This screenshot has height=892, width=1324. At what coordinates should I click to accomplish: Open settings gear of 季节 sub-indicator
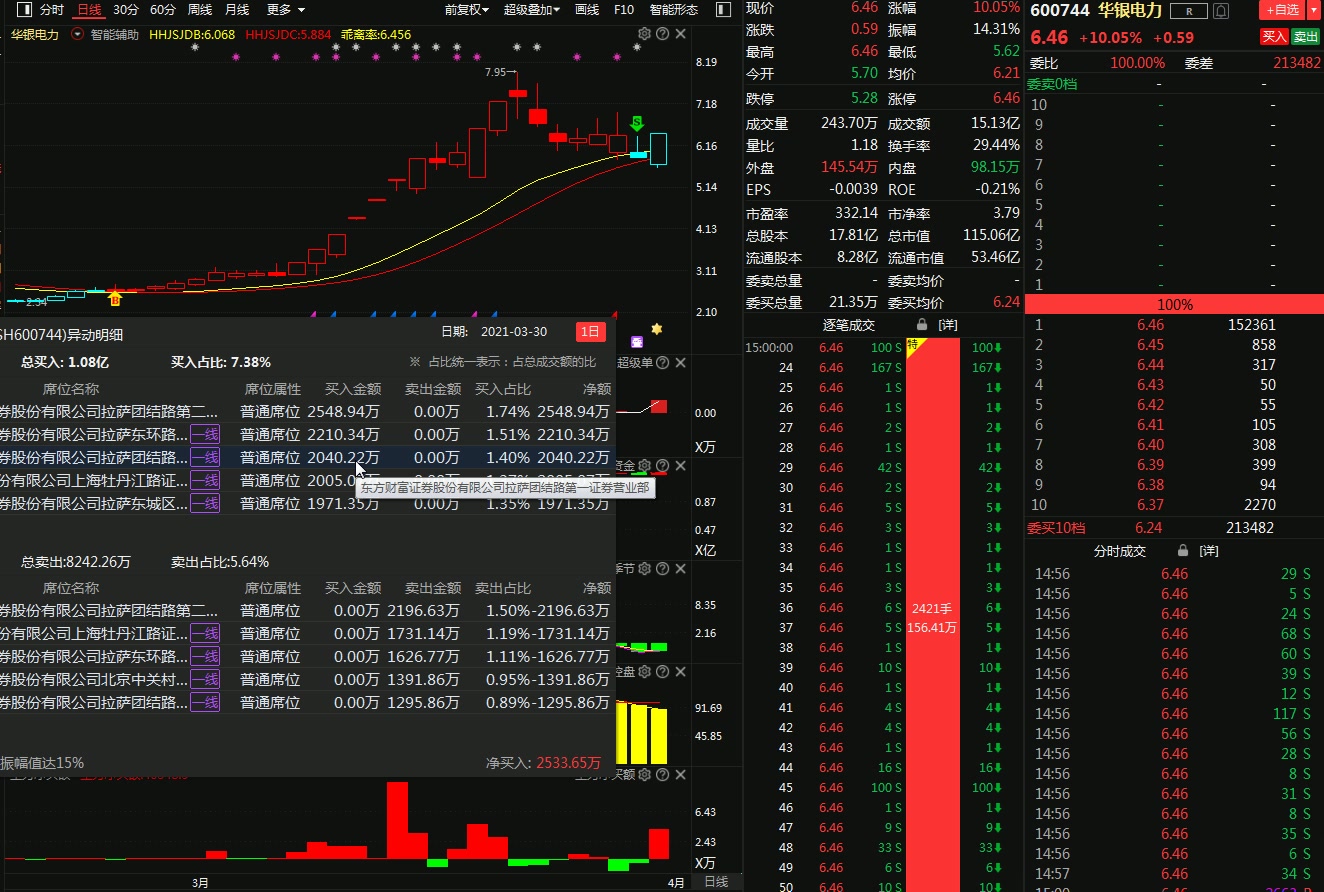[644, 568]
